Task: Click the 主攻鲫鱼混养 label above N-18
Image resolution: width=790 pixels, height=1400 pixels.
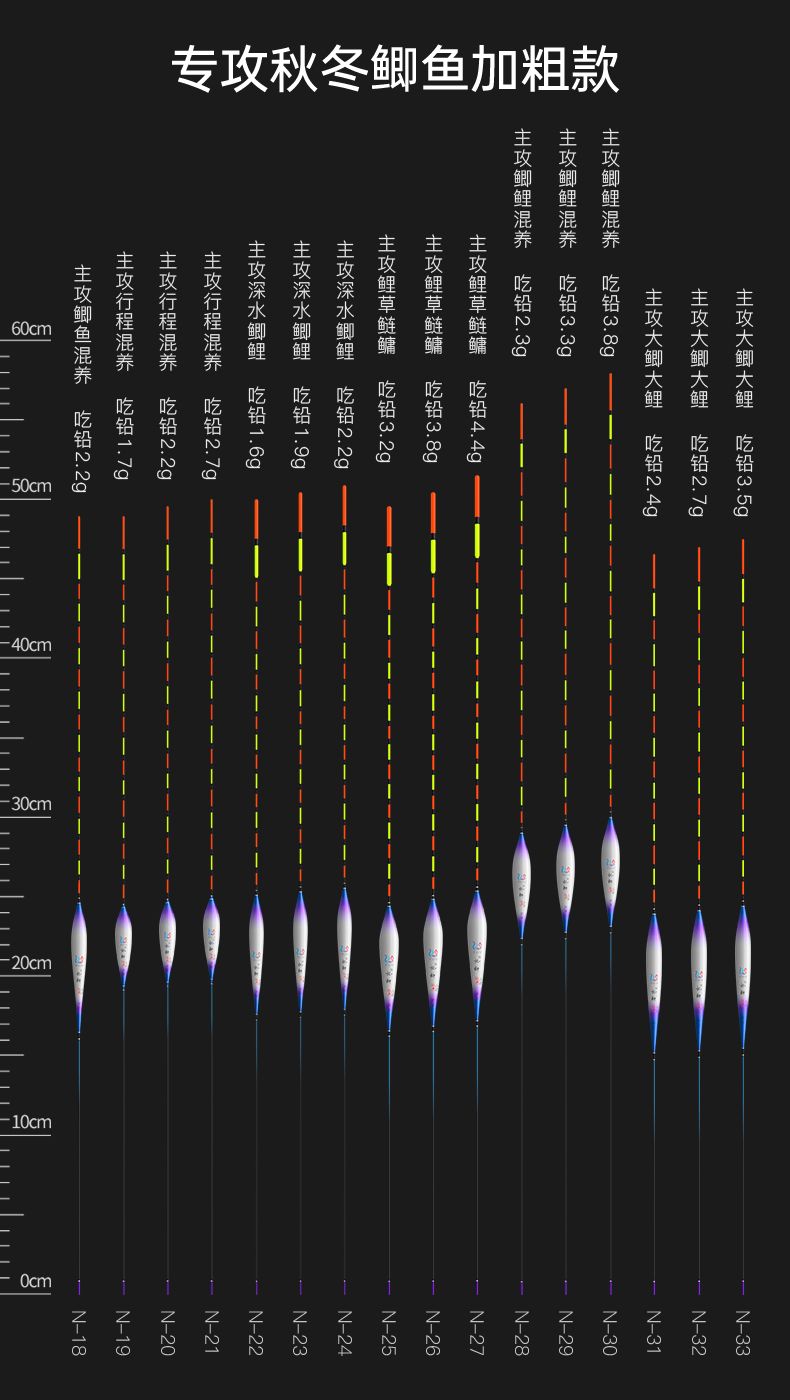Action: pos(82,325)
